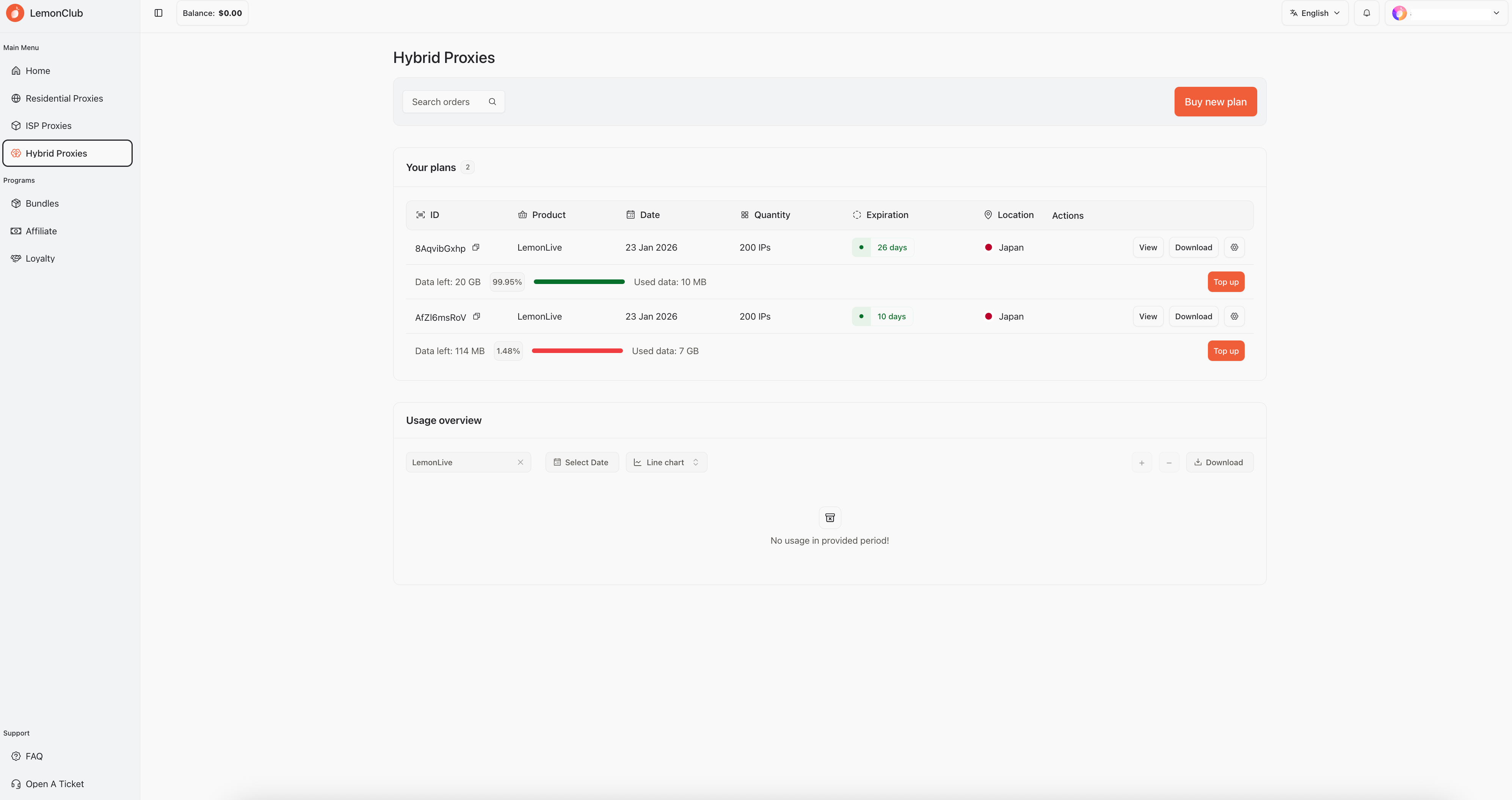Copy the 8AqvibGxhp order ID
This screenshot has height=800, width=1512.
pyautogui.click(x=476, y=247)
